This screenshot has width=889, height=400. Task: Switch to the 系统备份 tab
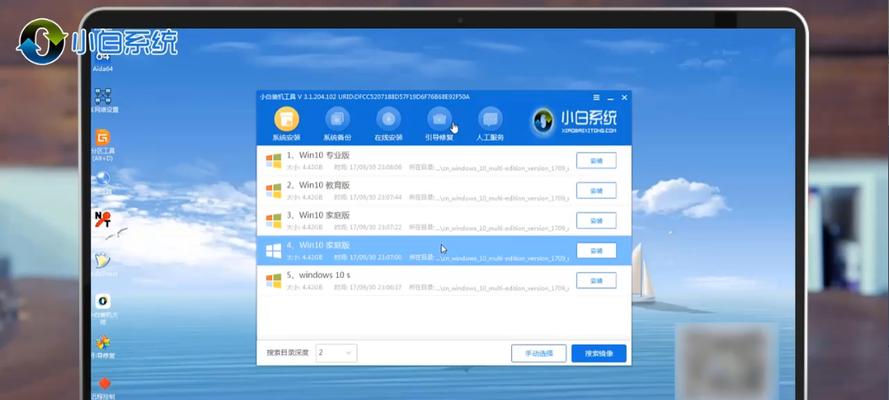point(337,124)
